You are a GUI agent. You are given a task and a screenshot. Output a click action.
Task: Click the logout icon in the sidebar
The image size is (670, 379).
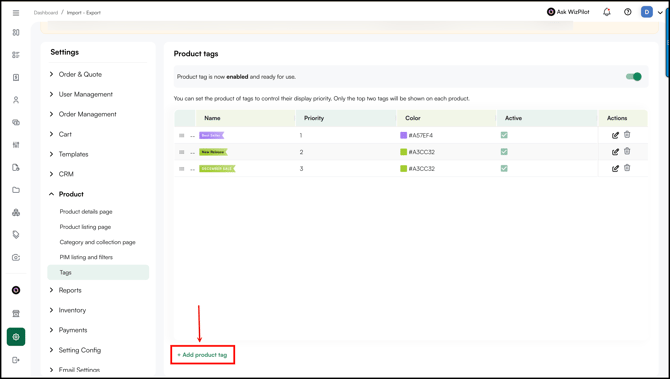tap(16, 360)
